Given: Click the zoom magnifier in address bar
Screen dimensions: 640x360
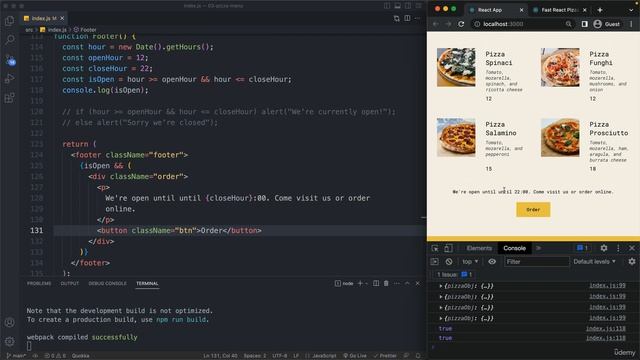Looking at the screenshot, I should pos(569,24).
